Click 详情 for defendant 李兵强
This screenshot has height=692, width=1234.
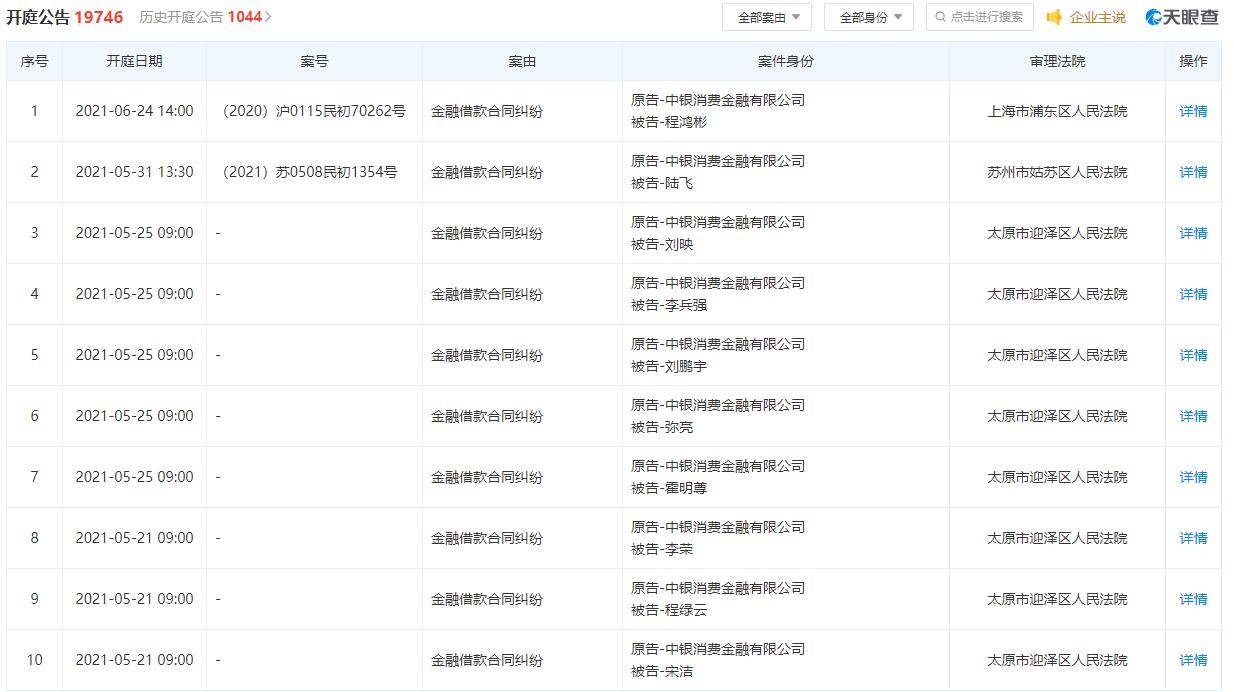pyautogui.click(x=1193, y=294)
